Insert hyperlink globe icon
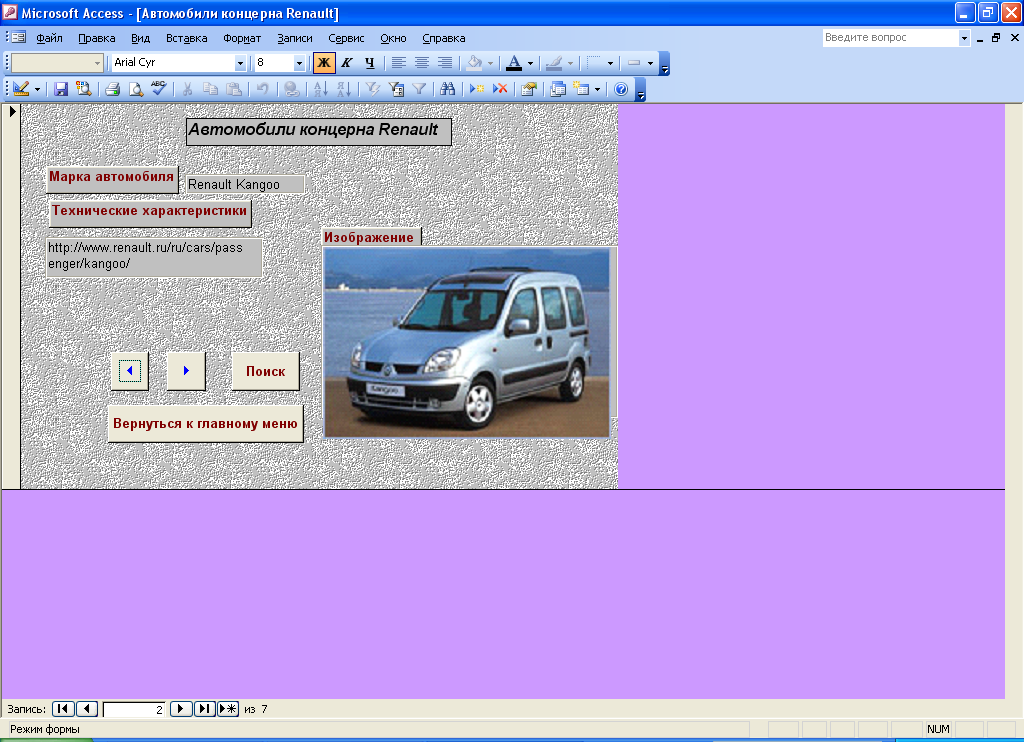Viewport: 1024px width, 742px height. [x=292, y=89]
